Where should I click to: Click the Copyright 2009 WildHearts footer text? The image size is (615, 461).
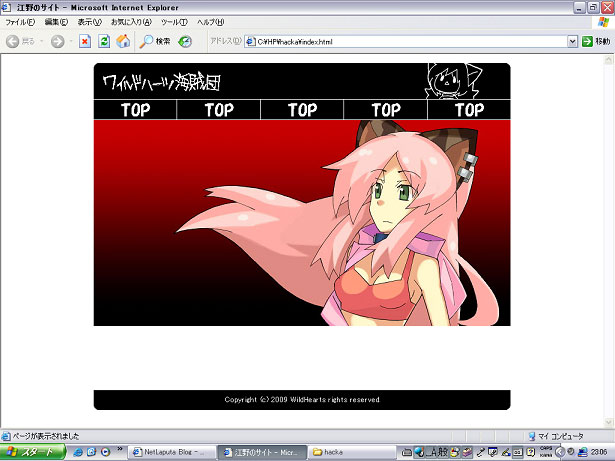pyautogui.click(x=302, y=400)
